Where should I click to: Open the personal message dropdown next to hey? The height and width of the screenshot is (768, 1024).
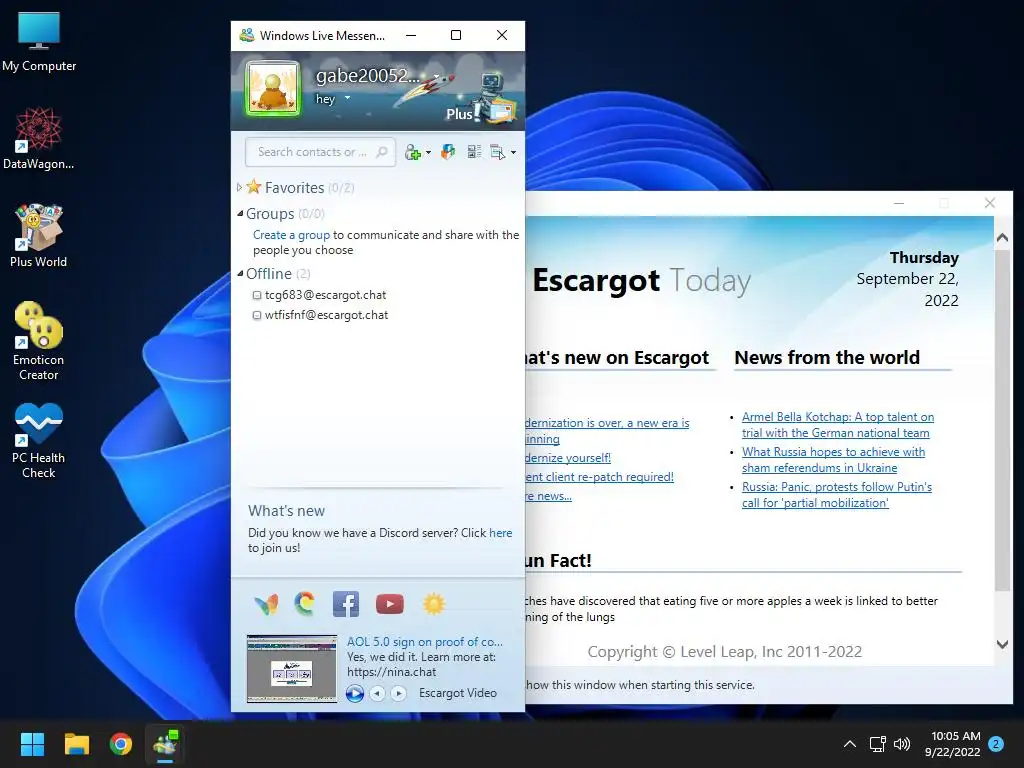[x=347, y=99]
